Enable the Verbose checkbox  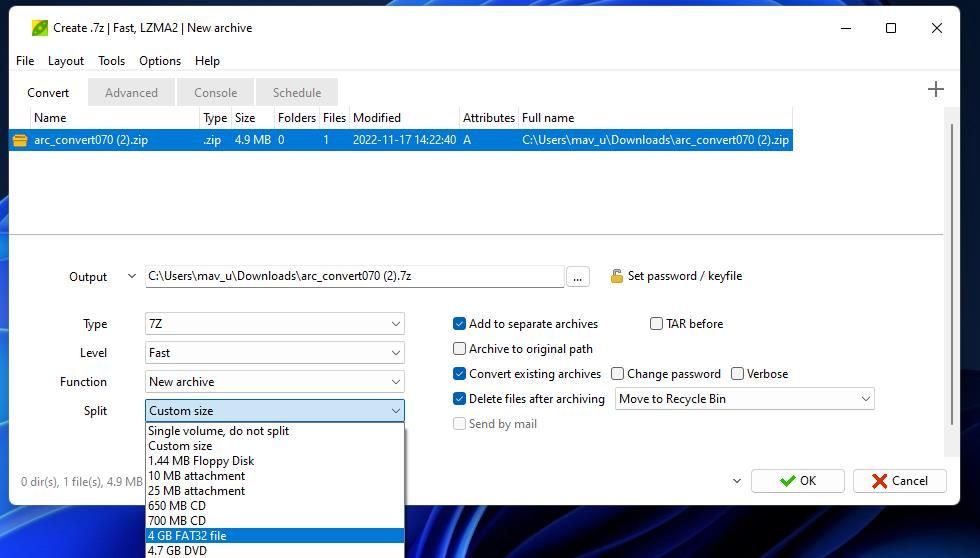pyautogui.click(x=738, y=374)
